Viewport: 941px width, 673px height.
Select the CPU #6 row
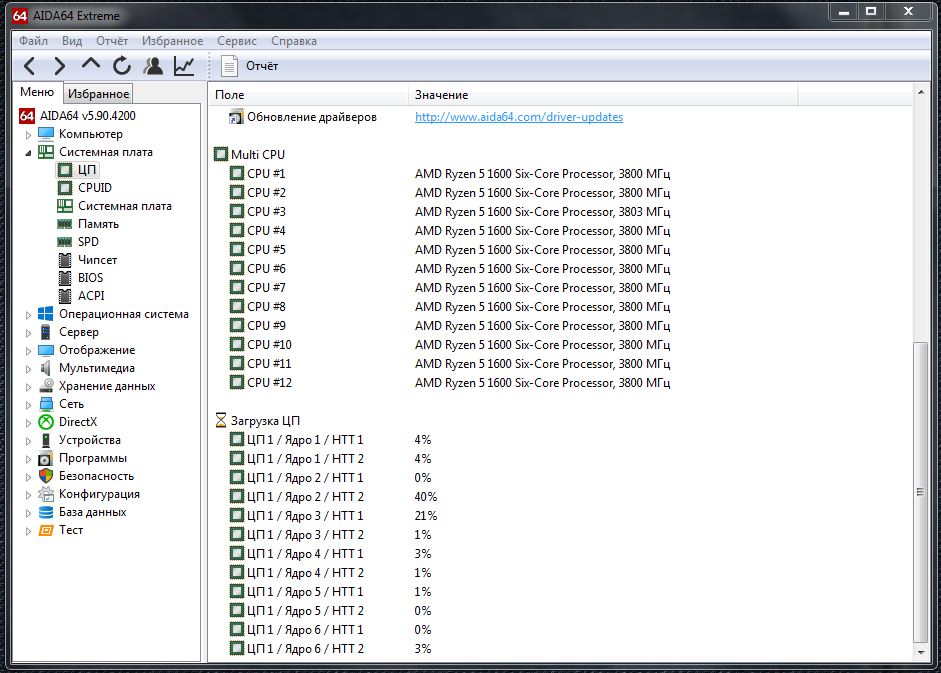449,268
